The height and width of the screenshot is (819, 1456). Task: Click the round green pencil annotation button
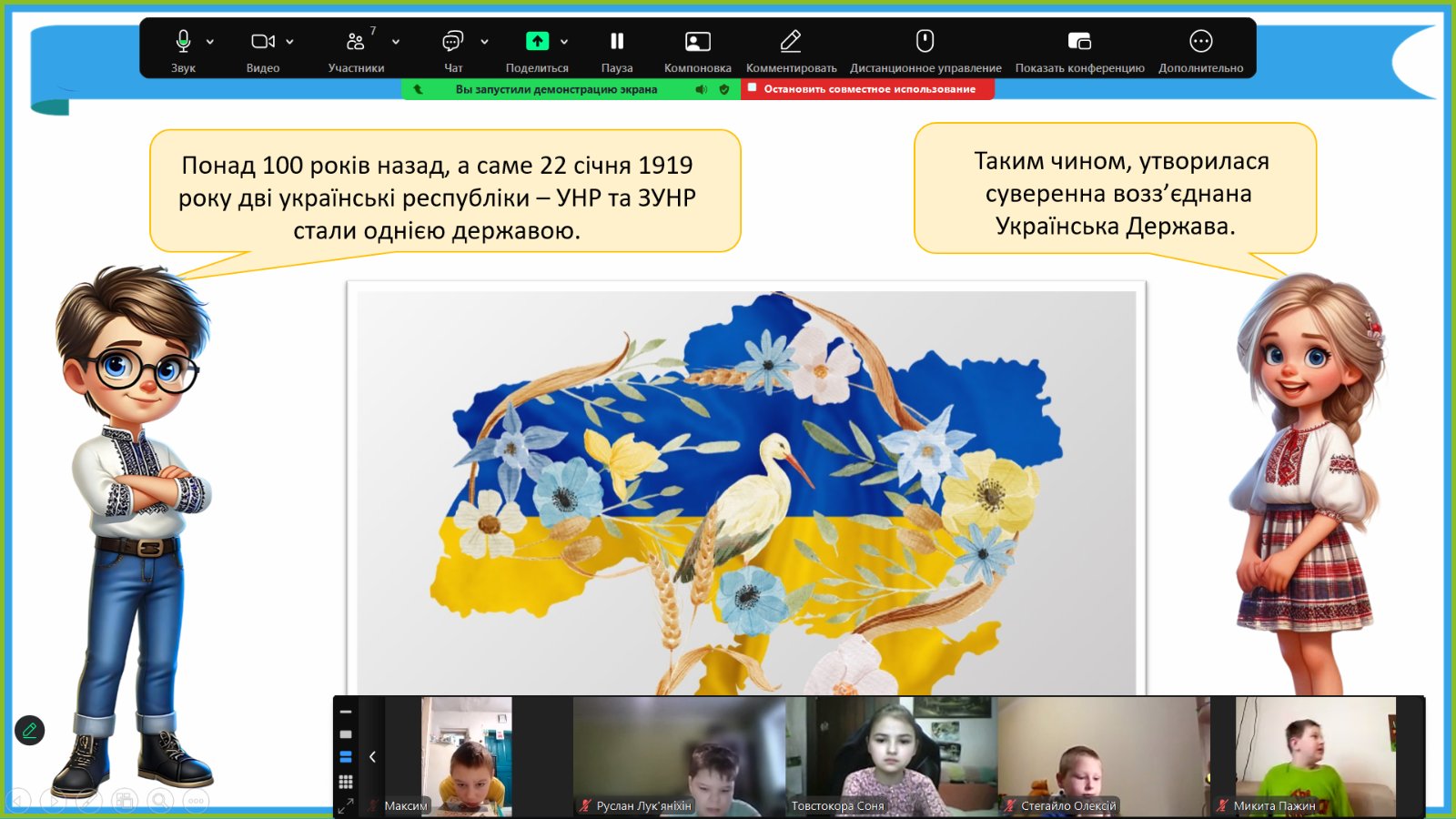tap(30, 730)
